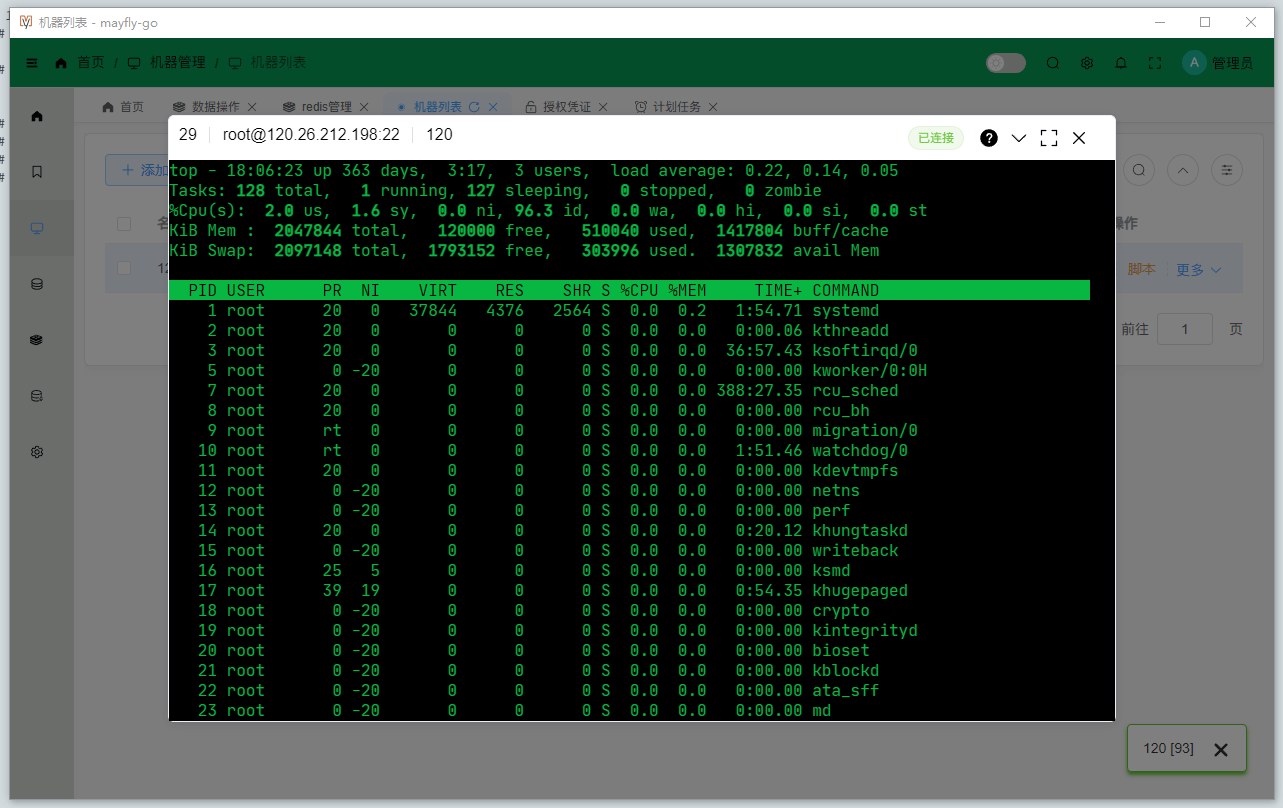This screenshot has width=1283, height=808.
Task: Enter fullscreen via header fullscreen icon
Action: coord(1155,63)
